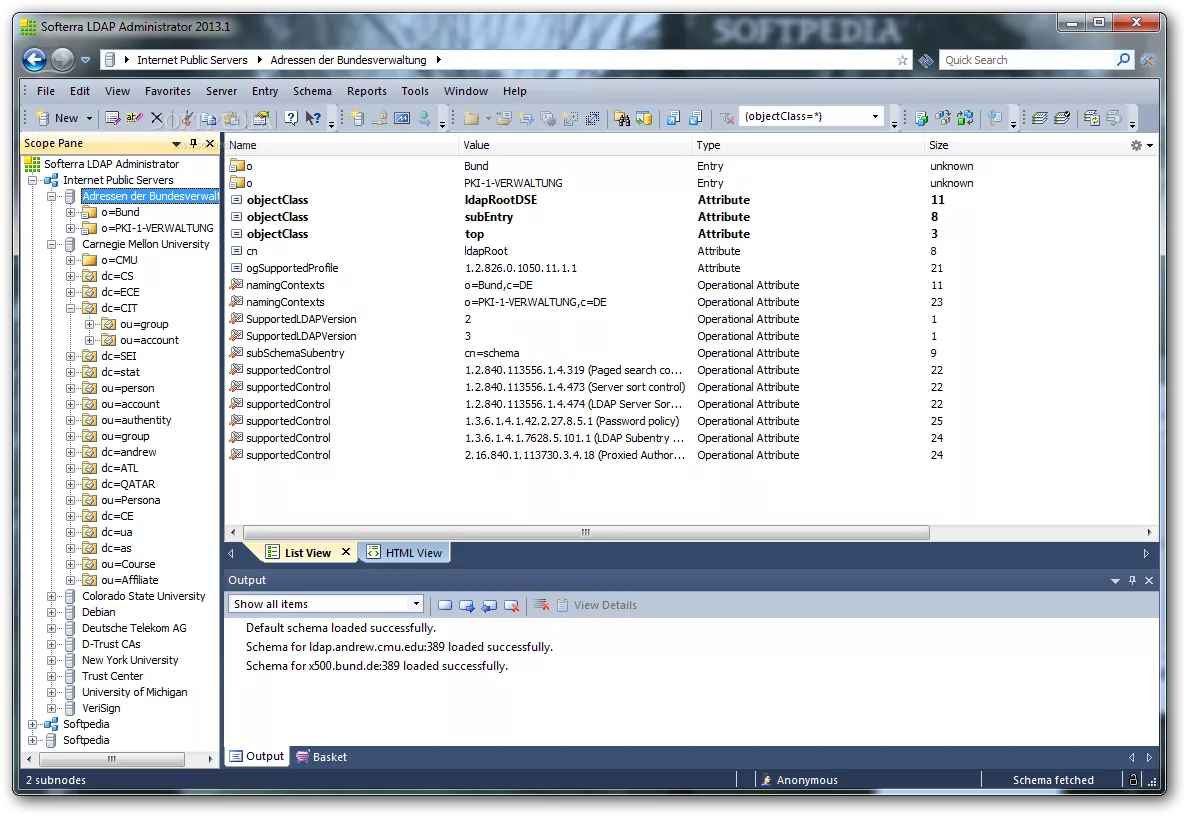Click the Quick Search magnifier icon
The height and width of the screenshot is (816, 1187).
[x=1123, y=59]
